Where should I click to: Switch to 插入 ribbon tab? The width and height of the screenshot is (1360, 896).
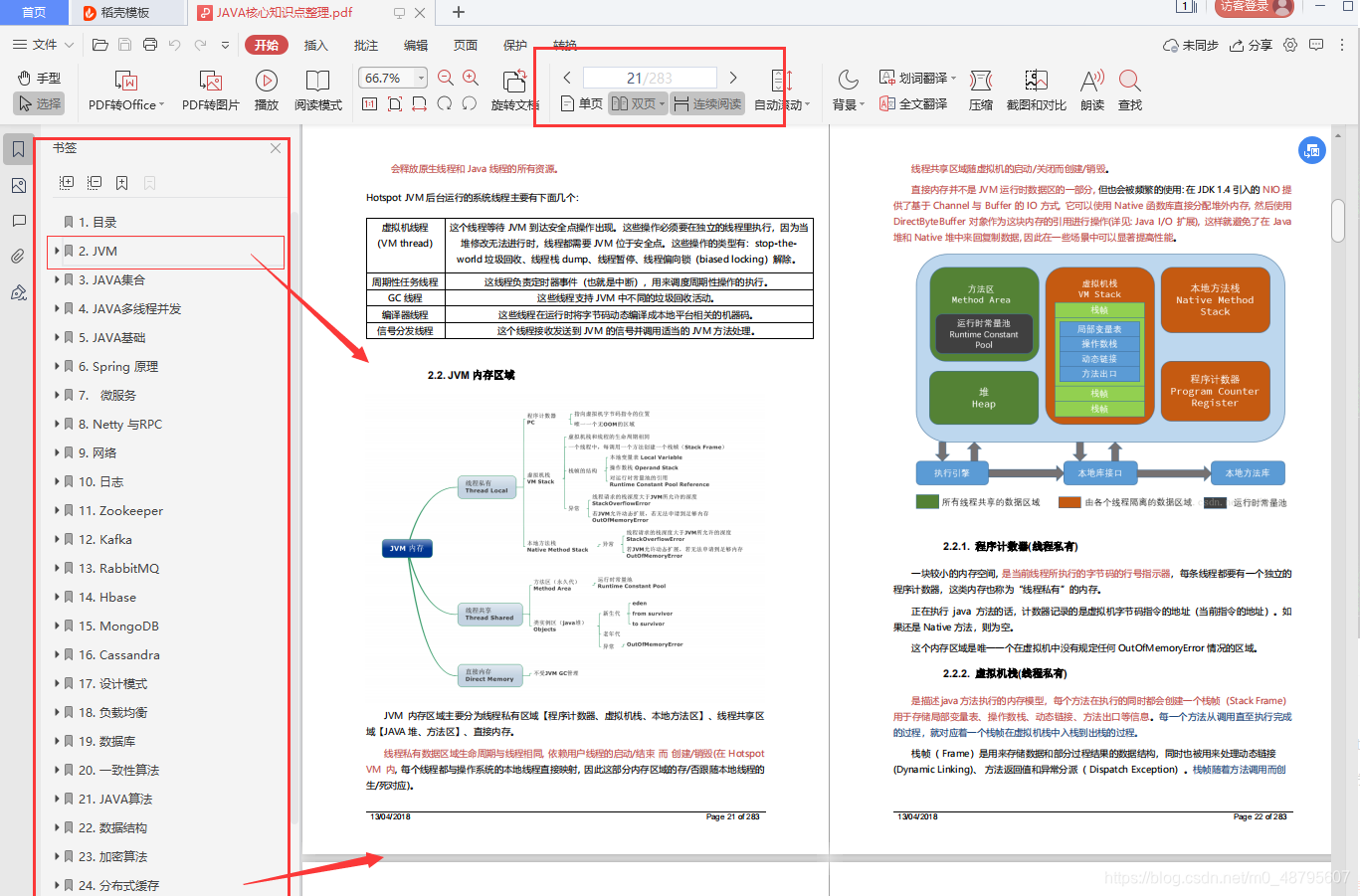tap(315, 45)
